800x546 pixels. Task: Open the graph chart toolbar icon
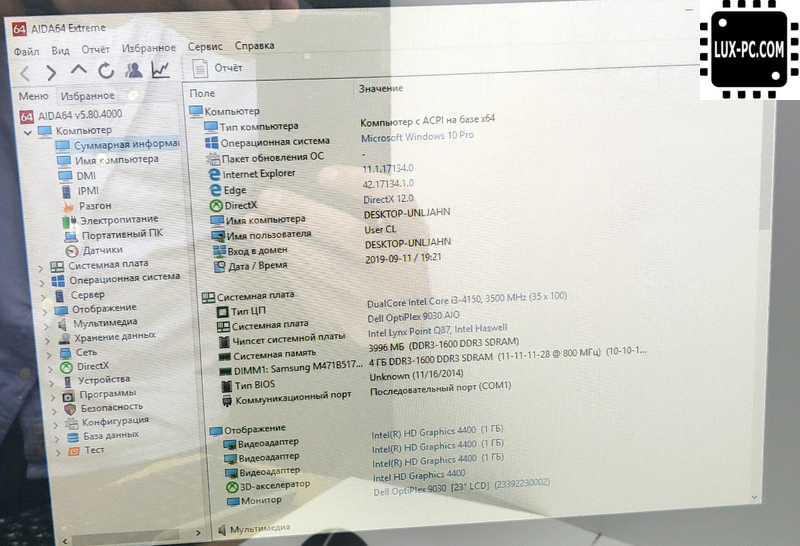pos(160,69)
